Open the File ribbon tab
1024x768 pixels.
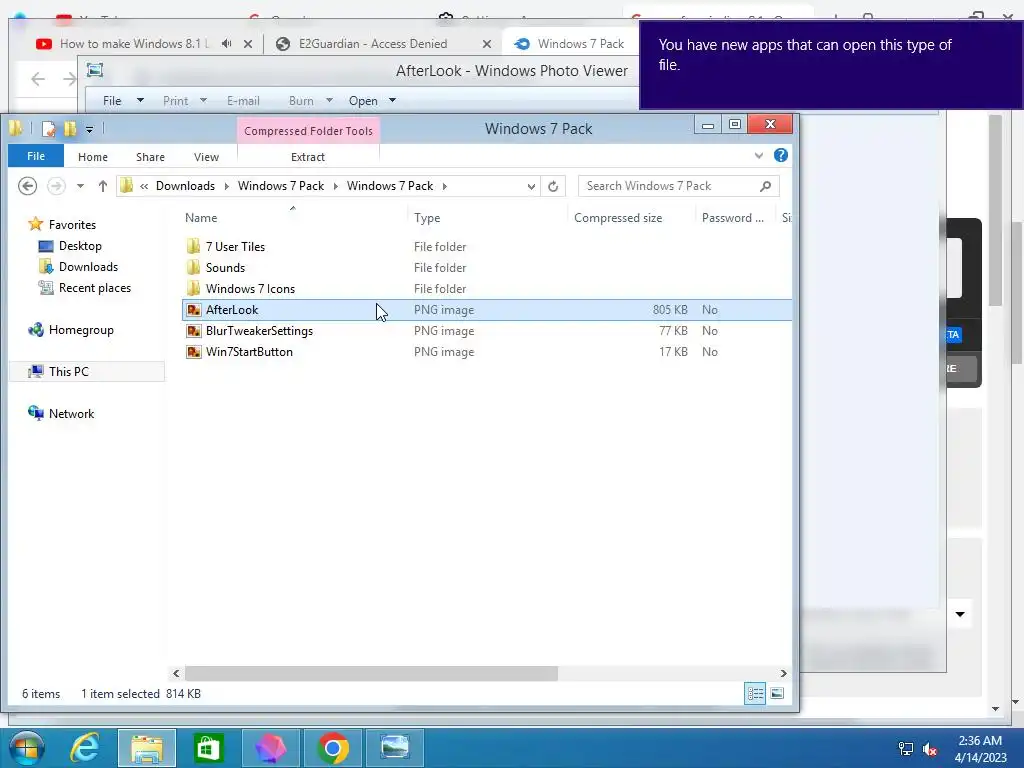point(36,156)
